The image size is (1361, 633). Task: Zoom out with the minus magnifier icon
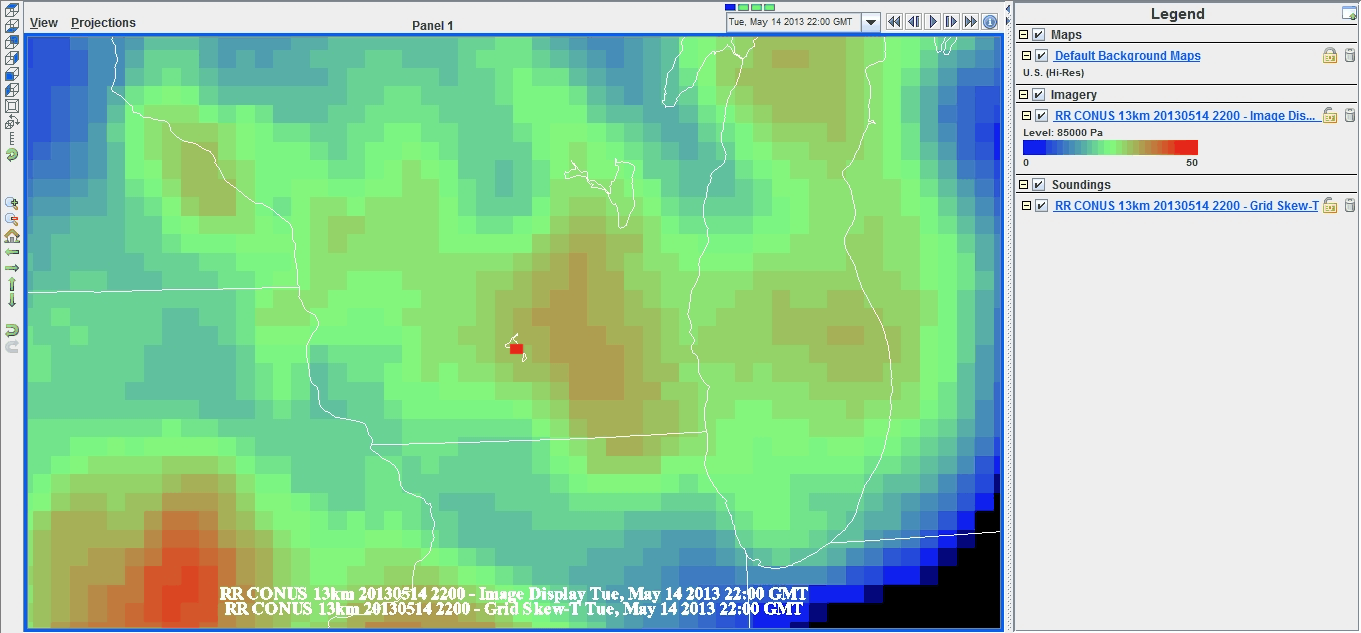(12, 219)
